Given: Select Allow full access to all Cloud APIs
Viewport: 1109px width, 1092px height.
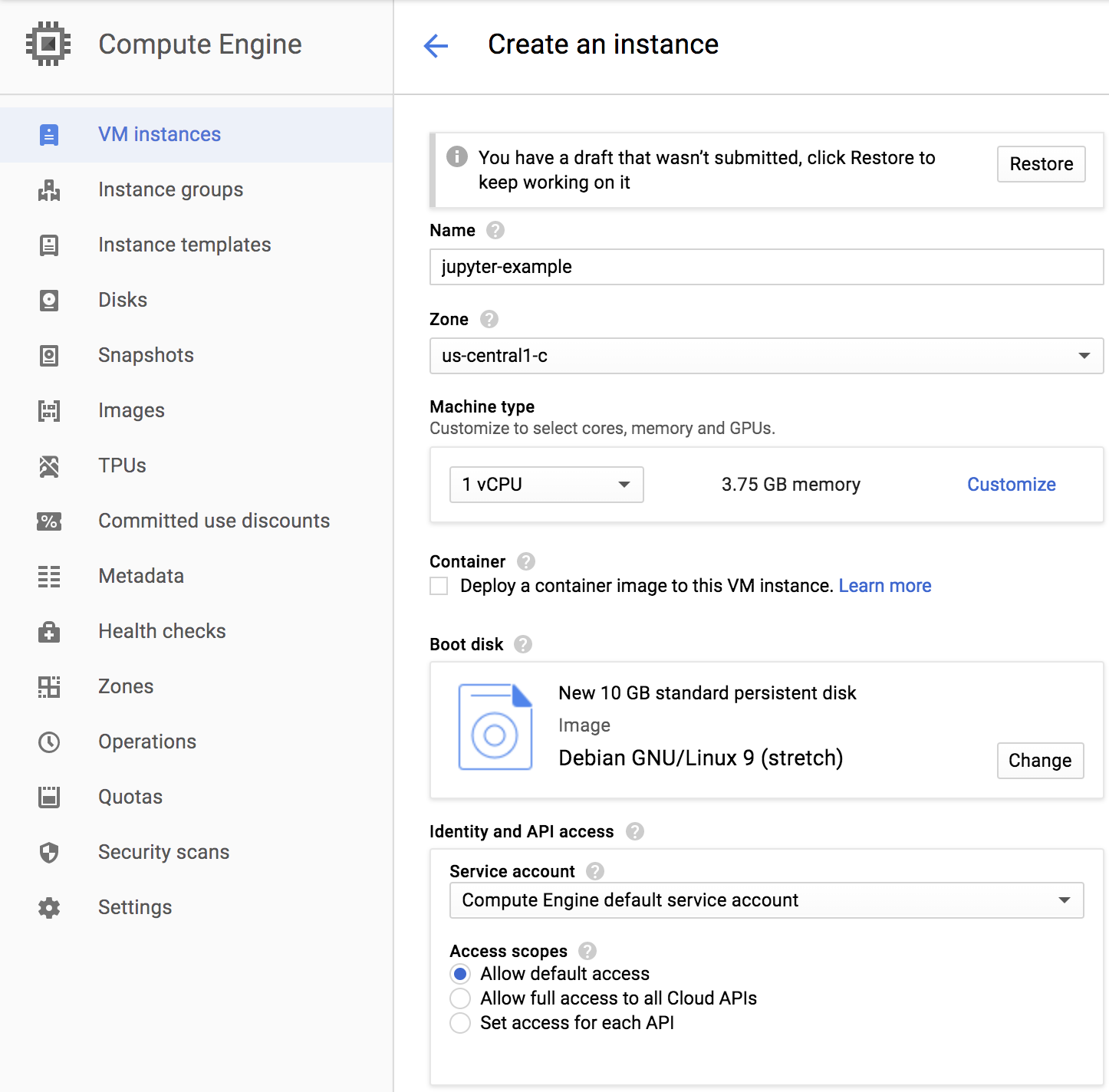Looking at the screenshot, I should click(x=460, y=998).
